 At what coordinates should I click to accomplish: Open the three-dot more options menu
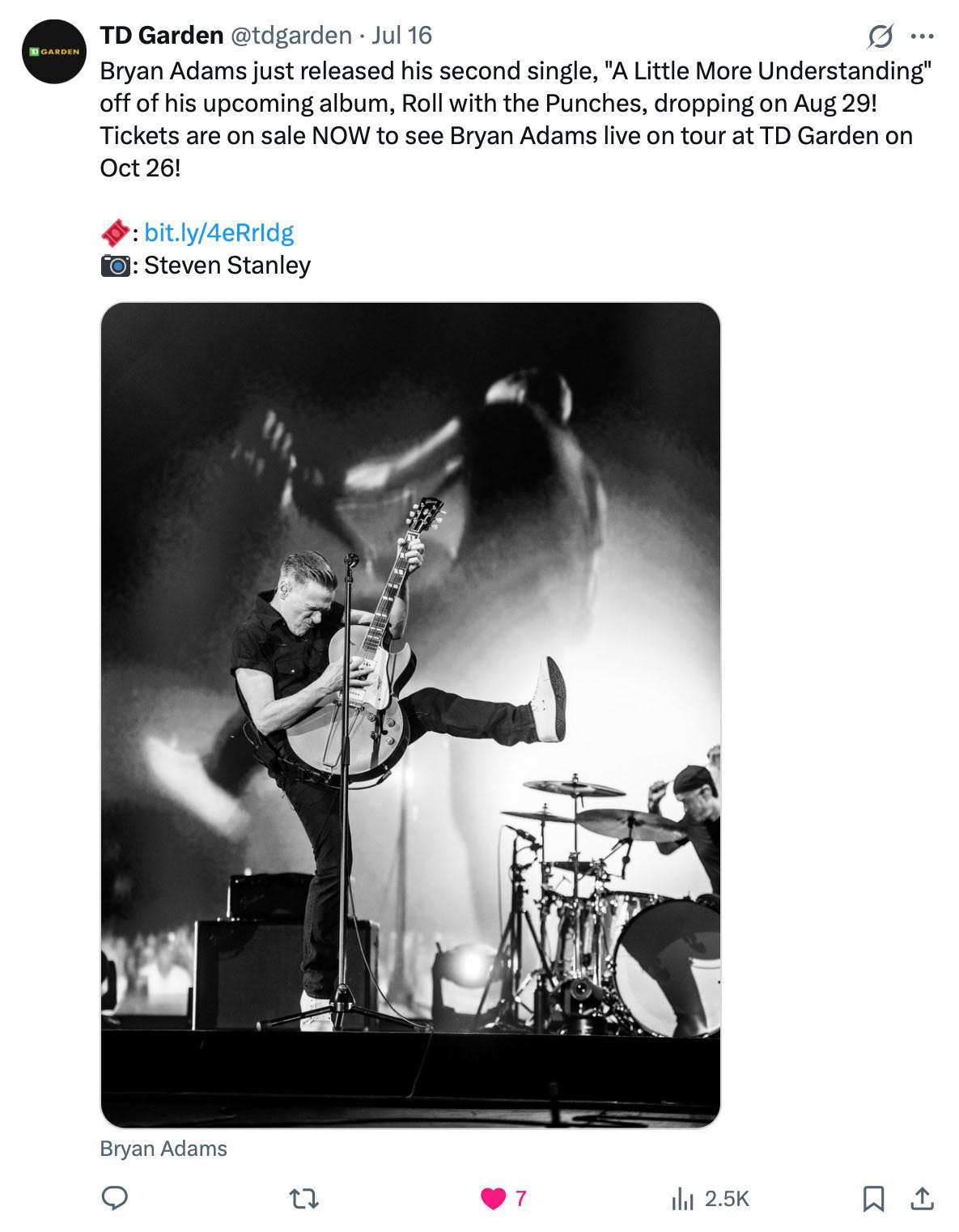[922, 36]
